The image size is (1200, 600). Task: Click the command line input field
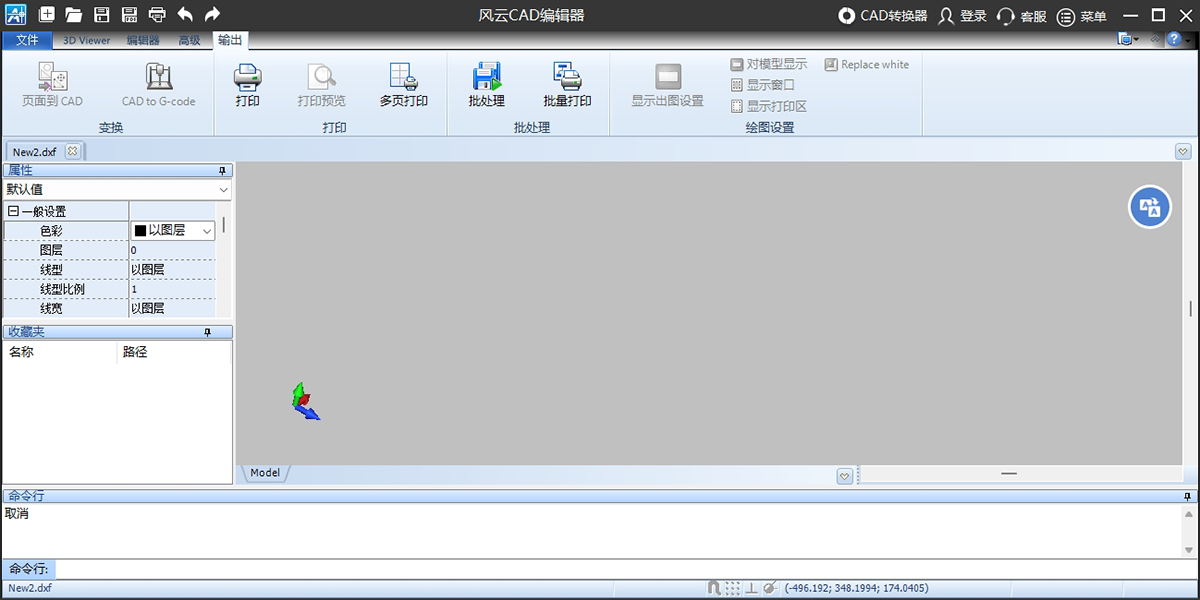pos(620,569)
